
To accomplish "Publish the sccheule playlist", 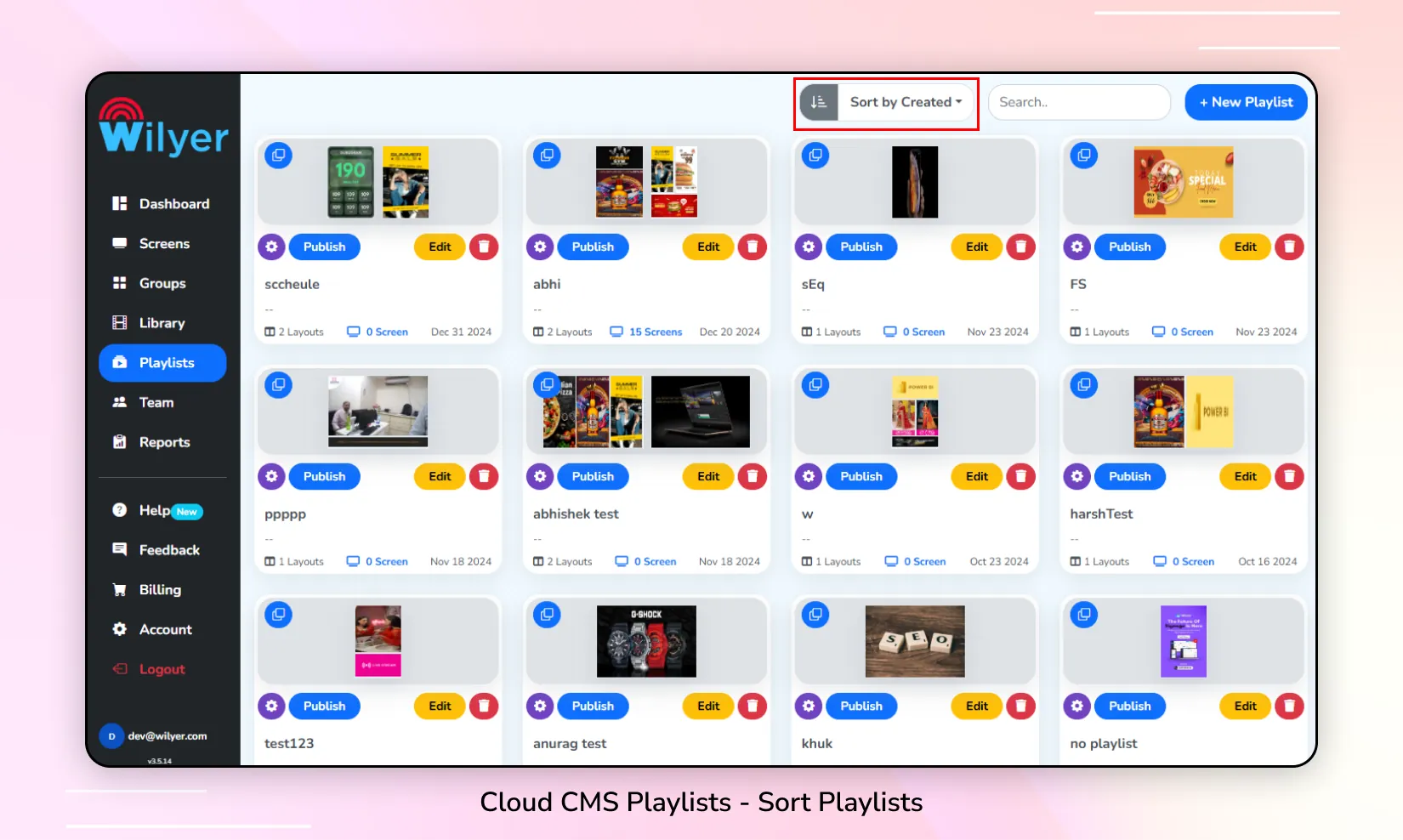I will (325, 247).
